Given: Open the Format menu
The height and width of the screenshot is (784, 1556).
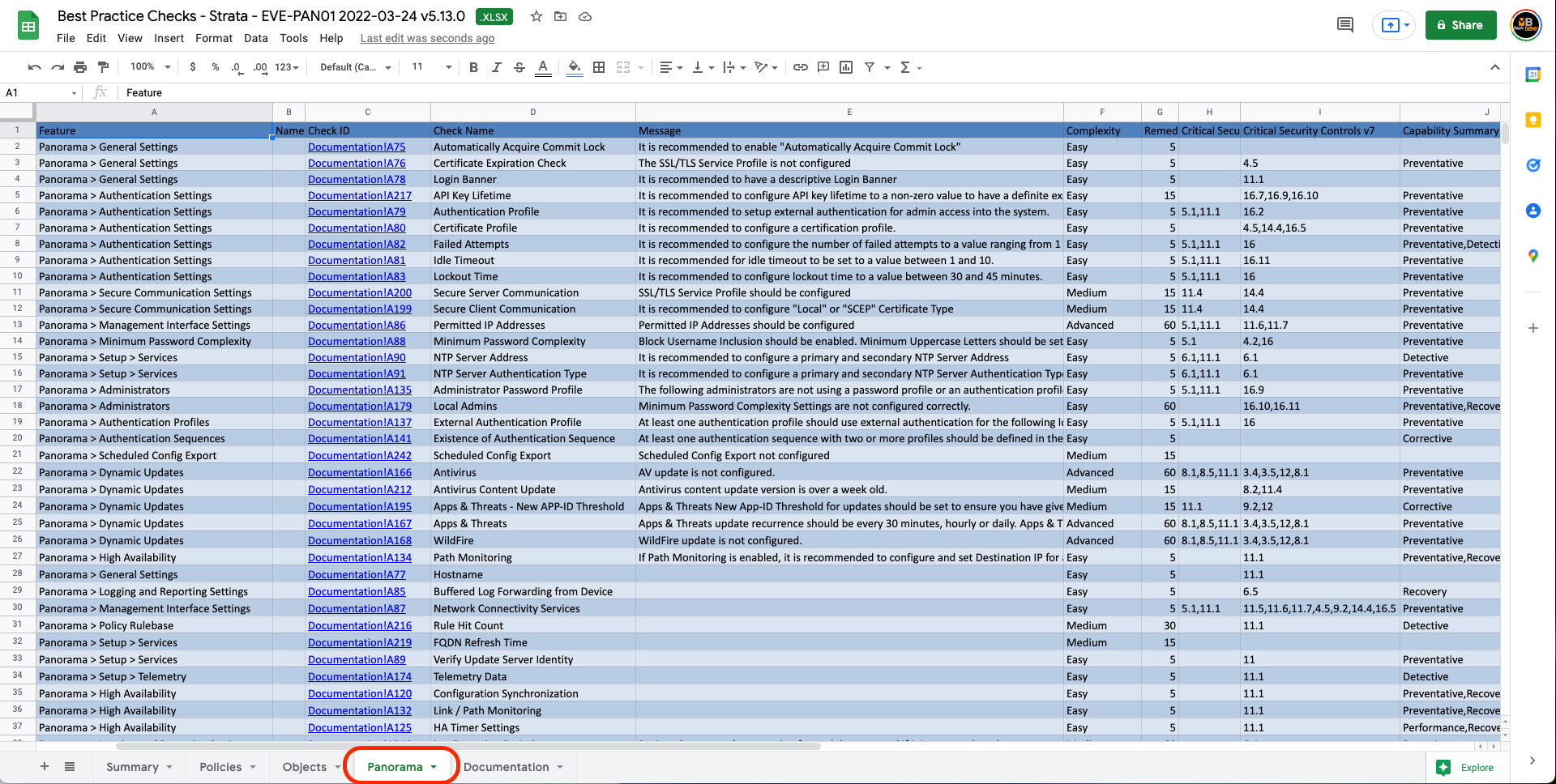Looking at the screenshot, I should click(213, 38).
